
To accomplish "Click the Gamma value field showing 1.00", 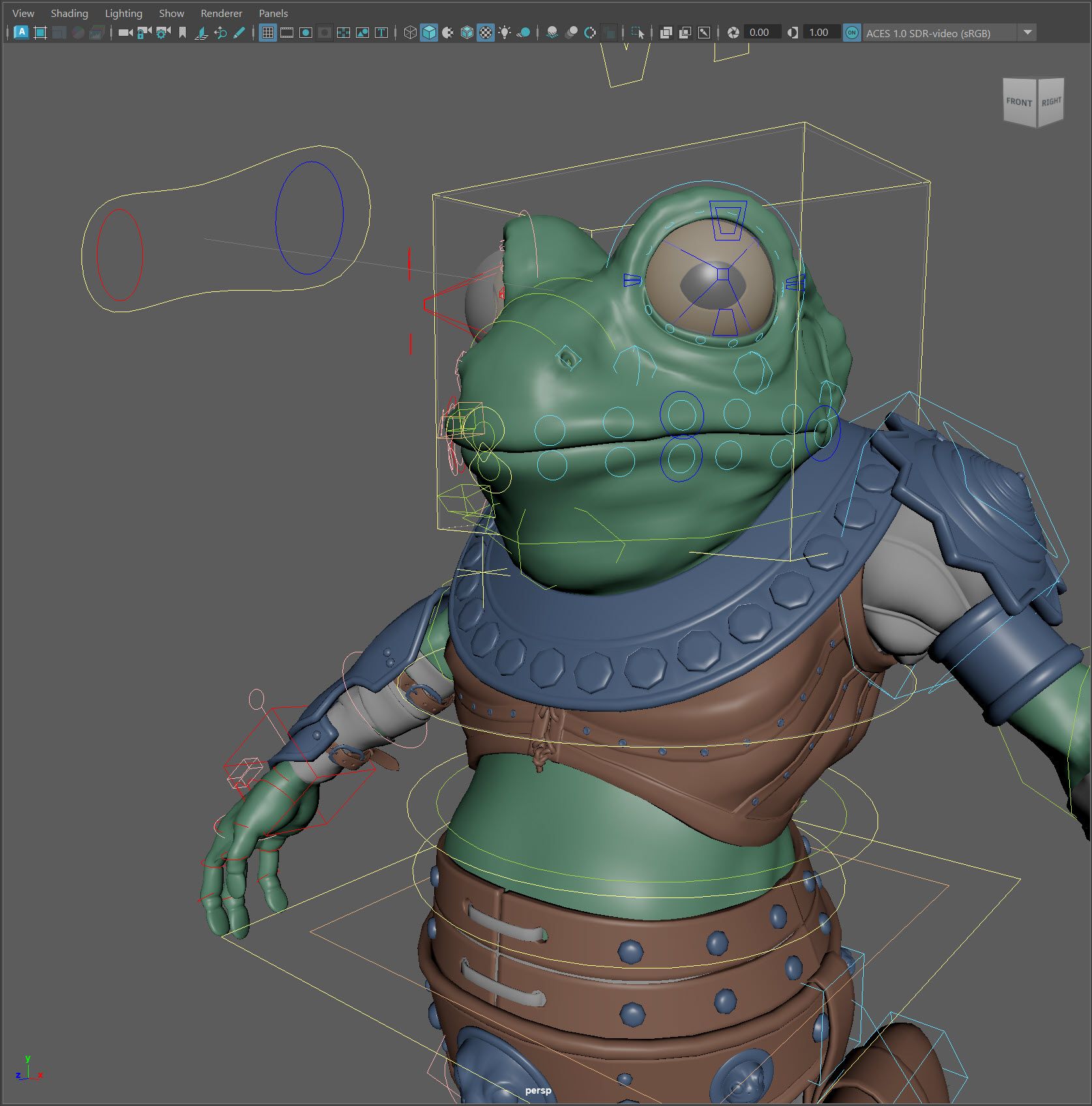I will (x=821, y=32).
